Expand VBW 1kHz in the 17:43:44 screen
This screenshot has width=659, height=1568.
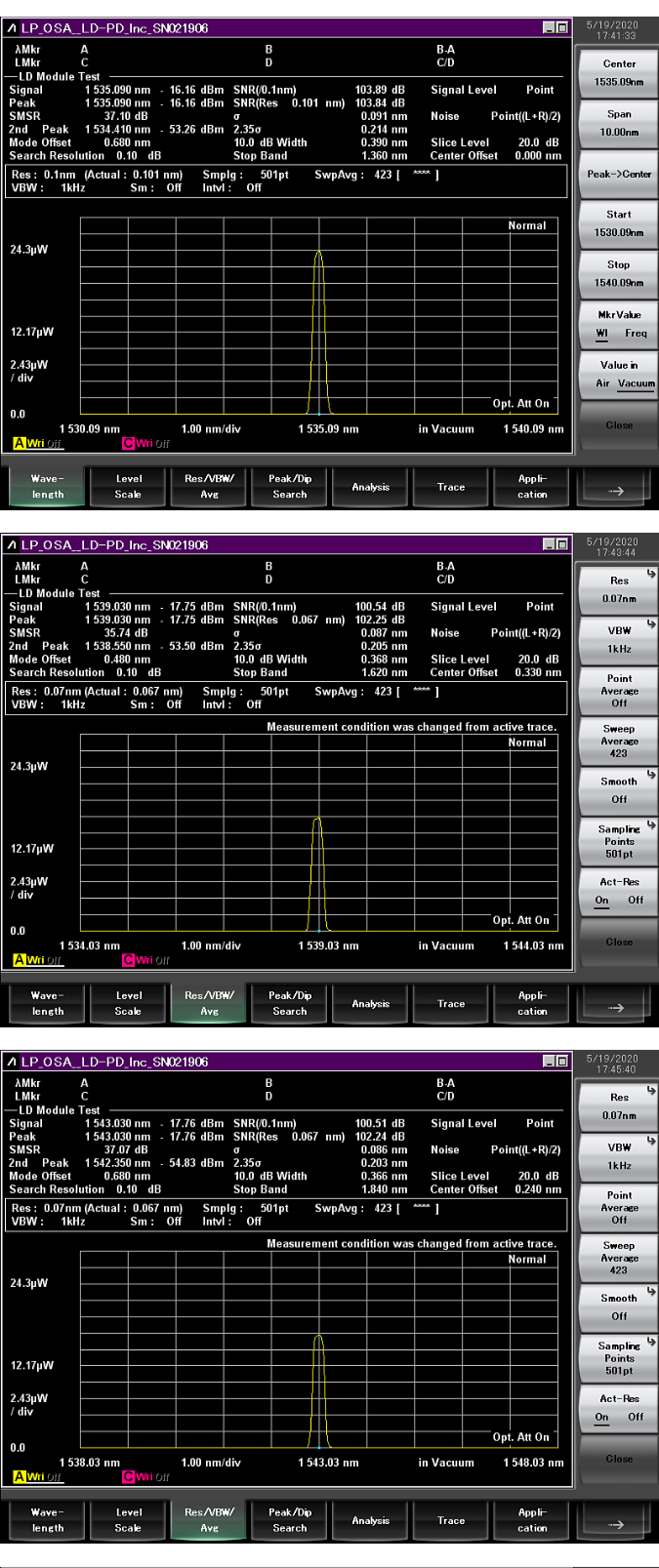pyautogui.click(x=619, y=639)
